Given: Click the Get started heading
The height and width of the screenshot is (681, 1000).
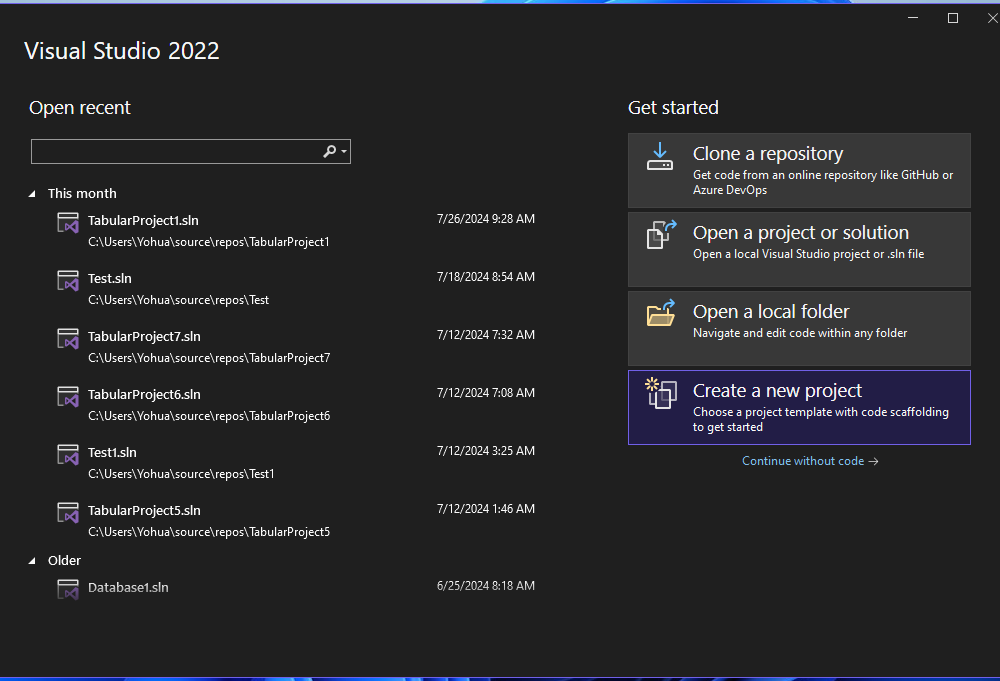Looking at the screenshot, I should pos(673,108).
